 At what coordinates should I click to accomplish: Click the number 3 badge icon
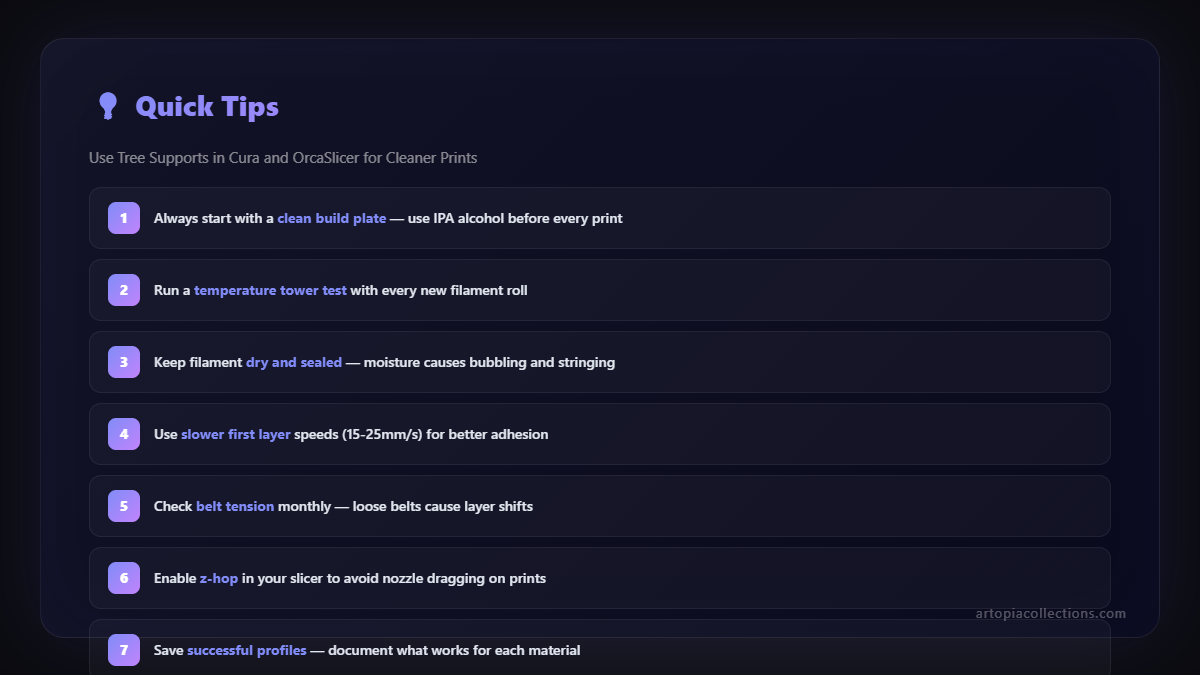(x=124, y=362)
